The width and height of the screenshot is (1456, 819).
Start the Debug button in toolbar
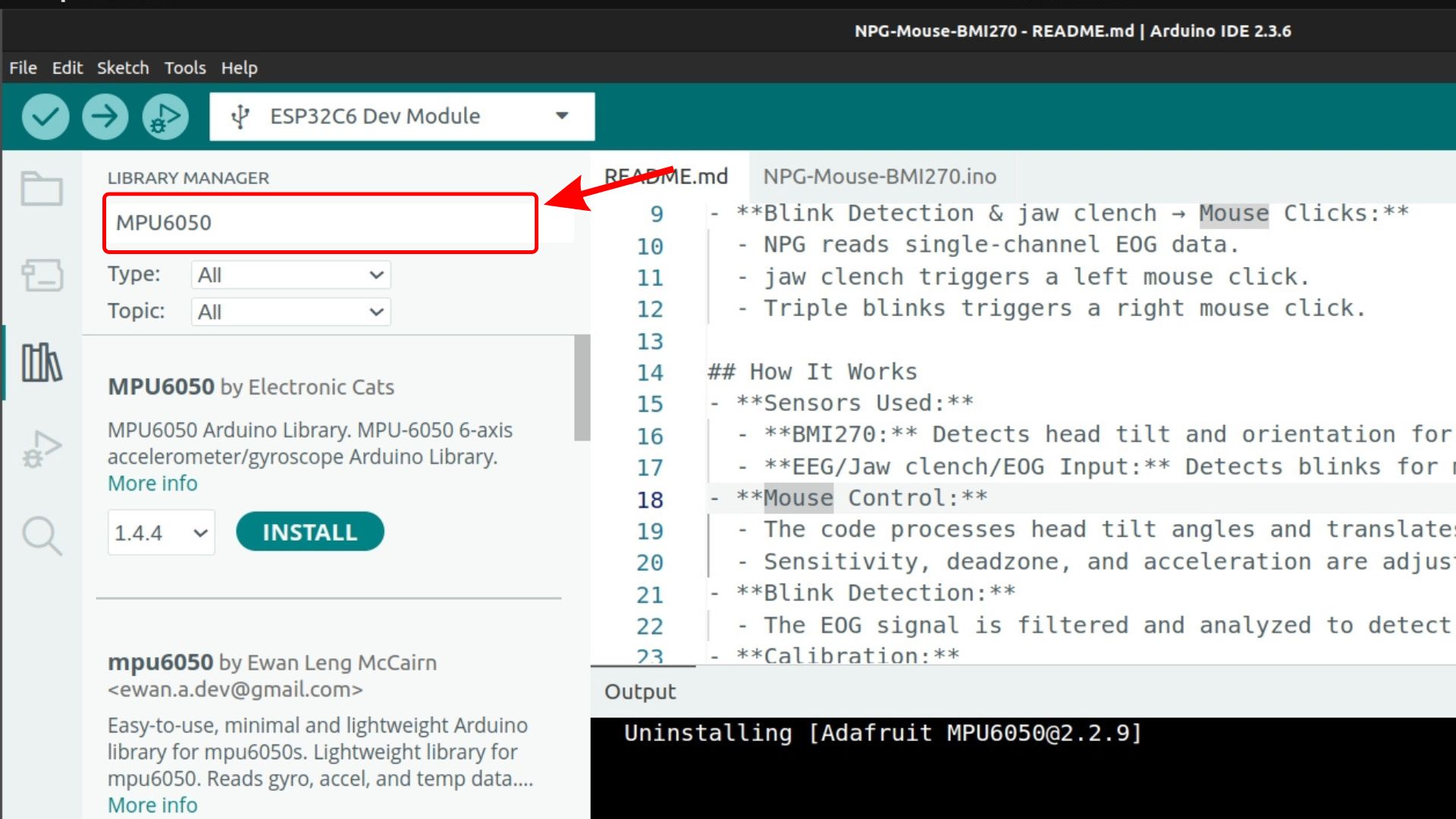(x=165, y=117)
